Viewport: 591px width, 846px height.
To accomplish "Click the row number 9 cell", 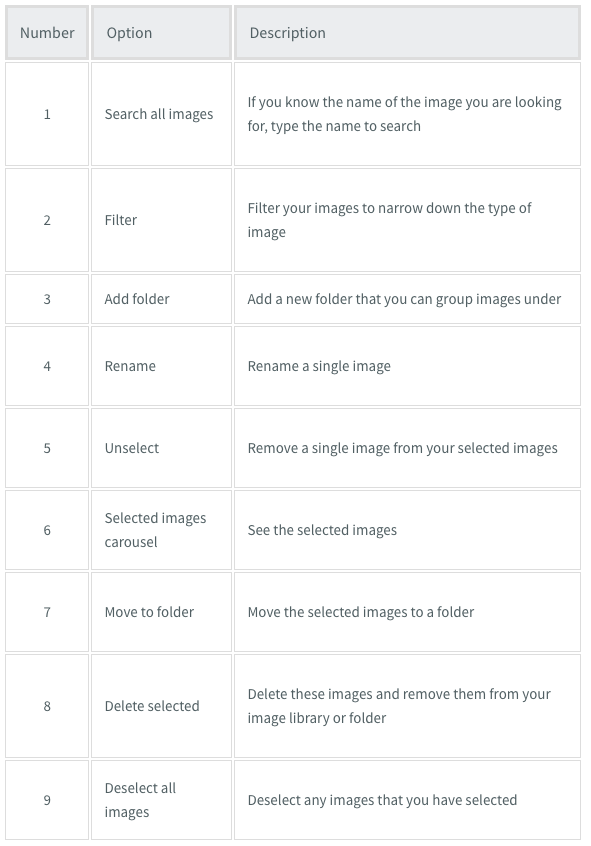I will click(47, 800).
